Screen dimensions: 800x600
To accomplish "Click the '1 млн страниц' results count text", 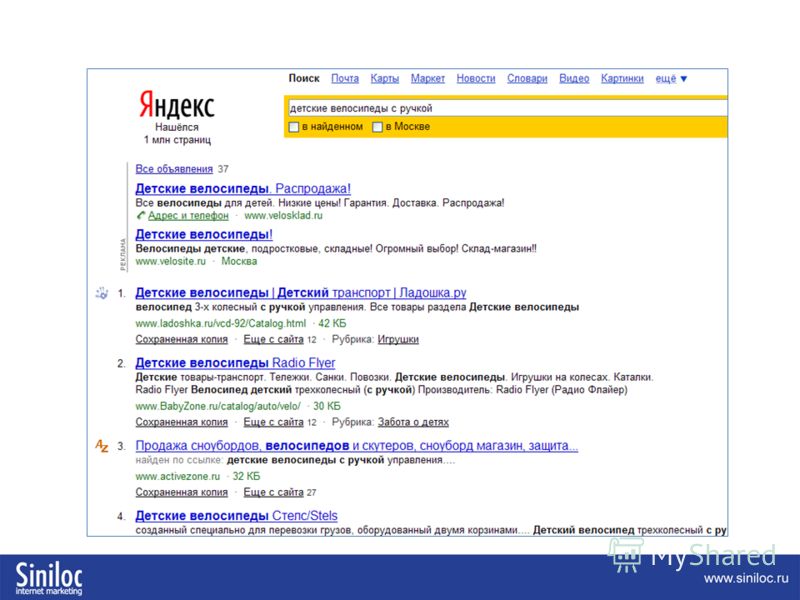I will point(177,140).
